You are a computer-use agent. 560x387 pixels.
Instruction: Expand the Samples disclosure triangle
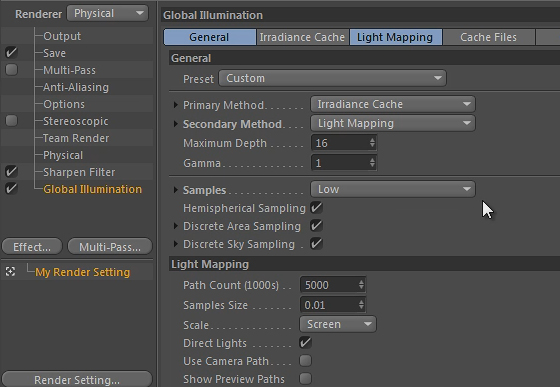(x=175, y=190)
